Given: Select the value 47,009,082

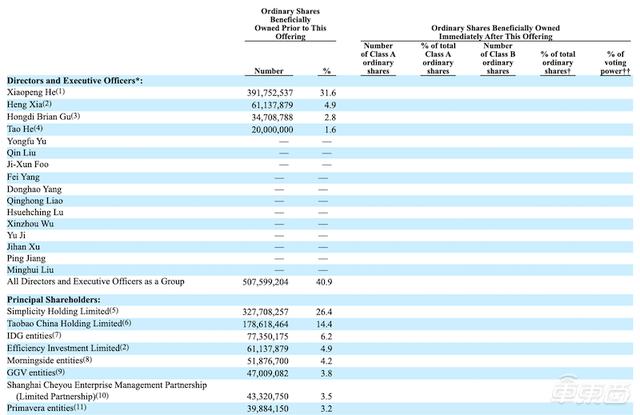Looking at the screenshot, I should tap(268, 373).
